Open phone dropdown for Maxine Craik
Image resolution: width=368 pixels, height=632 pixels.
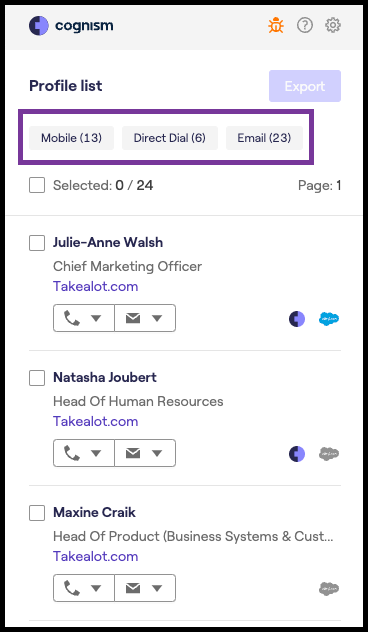pyautogui.click(x=84, y=588)
